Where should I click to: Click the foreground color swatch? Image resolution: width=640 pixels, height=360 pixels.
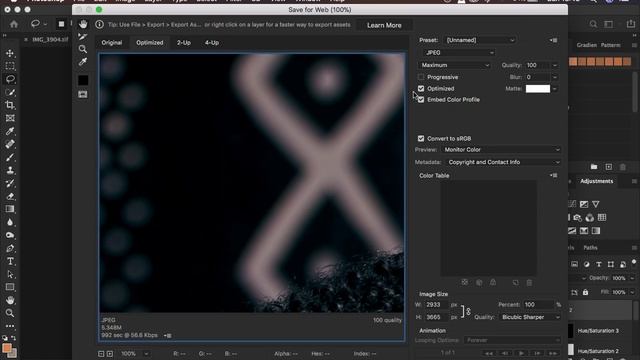pos(7,348)
